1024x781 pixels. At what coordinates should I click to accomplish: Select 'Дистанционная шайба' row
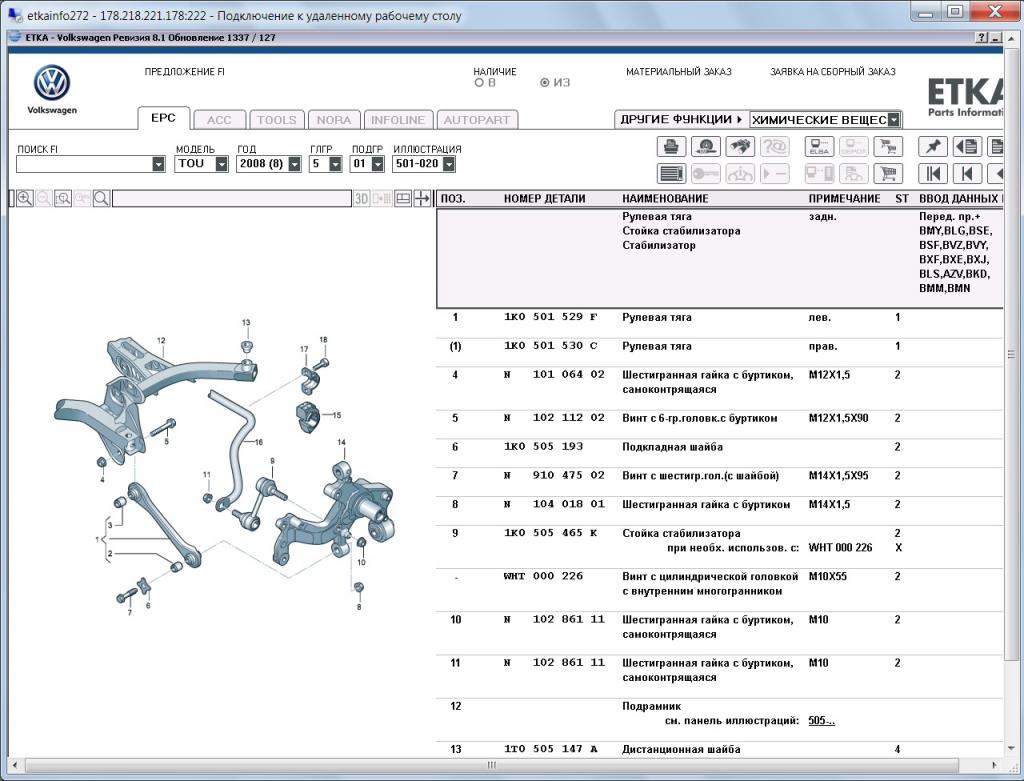(x=719, y=750)
